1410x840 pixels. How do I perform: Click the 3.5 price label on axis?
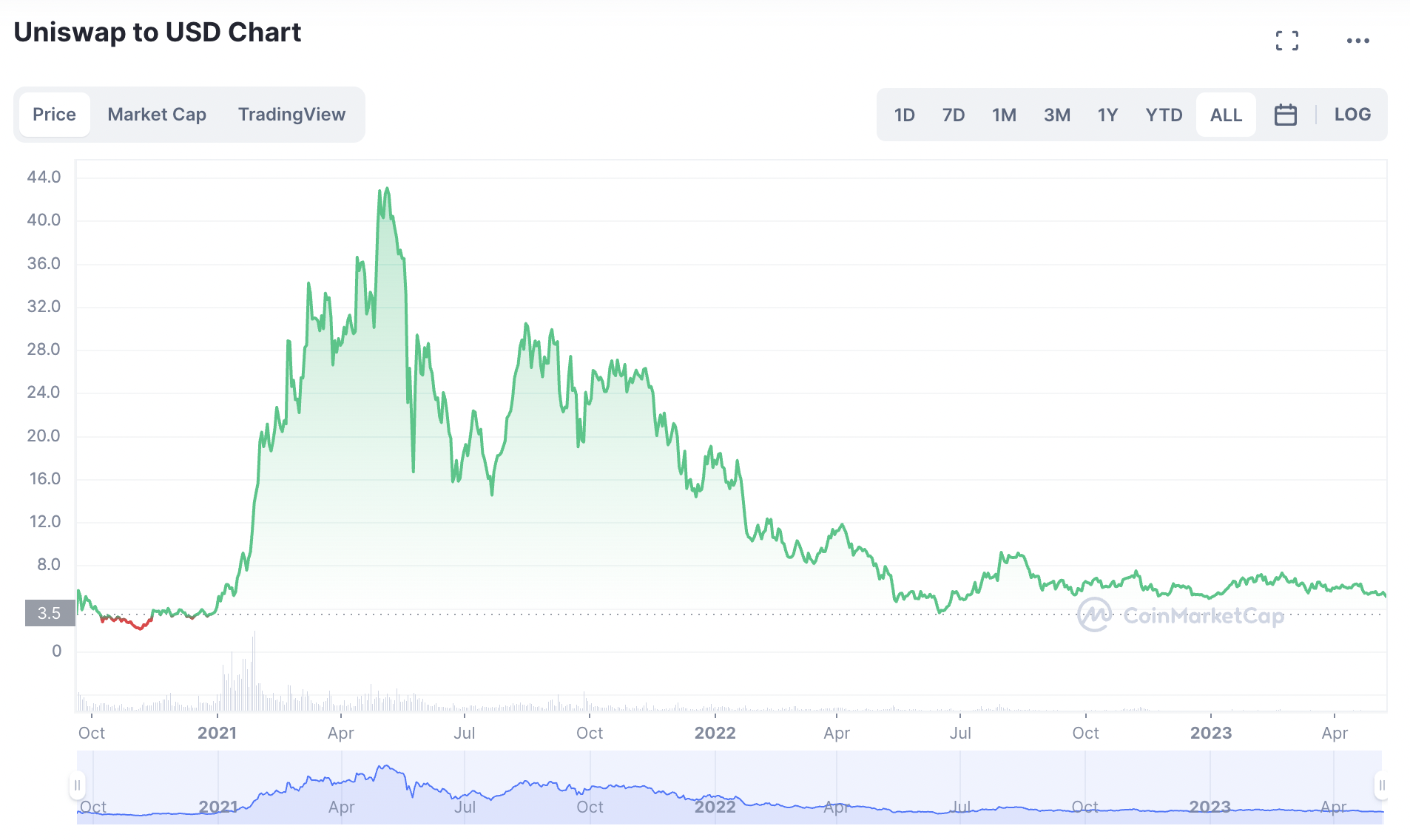coord(50,613)
